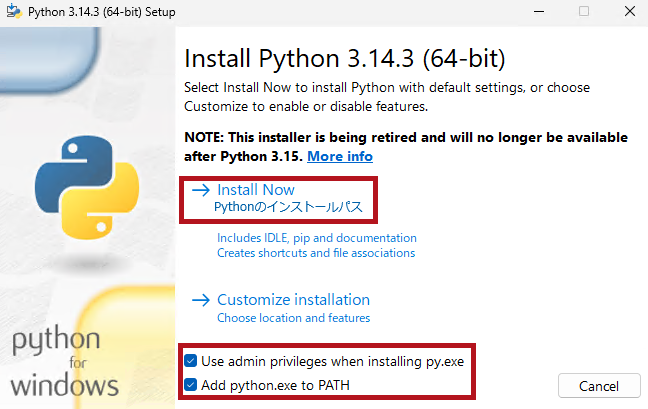Click the arrow icon beside Customize installation

pos(200,300)
